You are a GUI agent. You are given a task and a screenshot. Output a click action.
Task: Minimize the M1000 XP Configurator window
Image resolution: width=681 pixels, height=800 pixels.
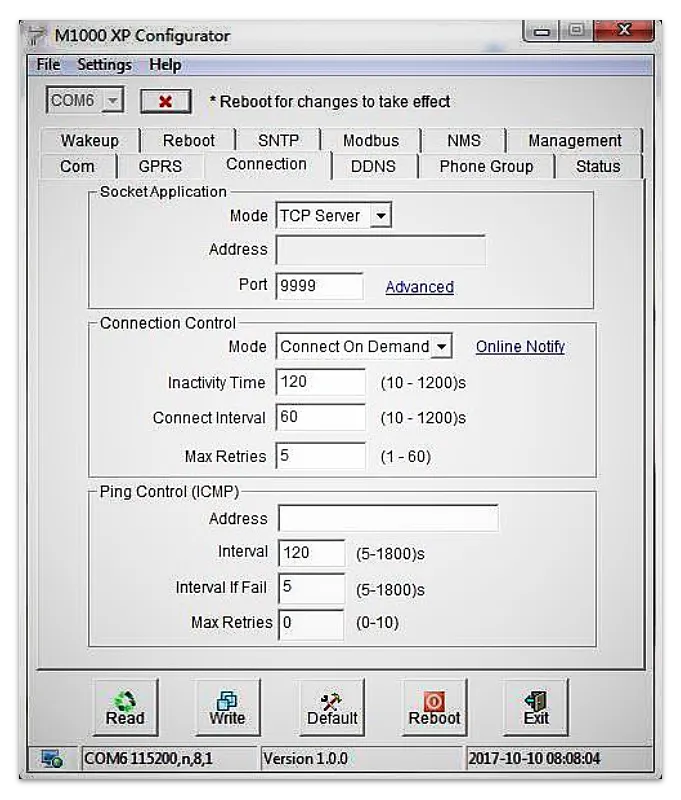(x=541, y=31)
